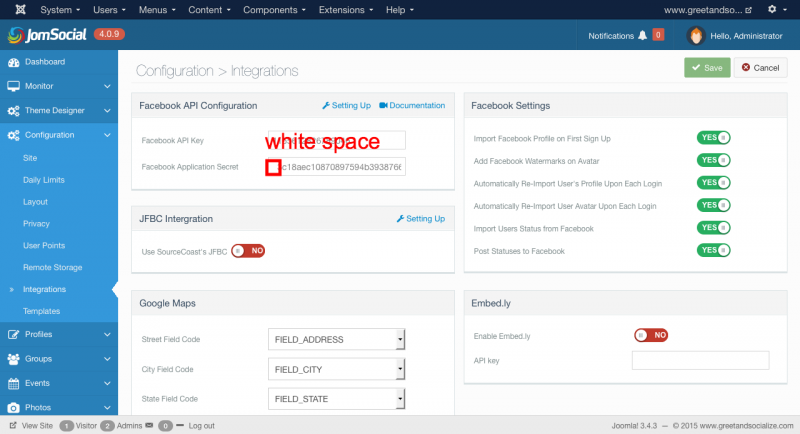
Task: Expand Theme Designer sidebar chevron
Action: 107,111
